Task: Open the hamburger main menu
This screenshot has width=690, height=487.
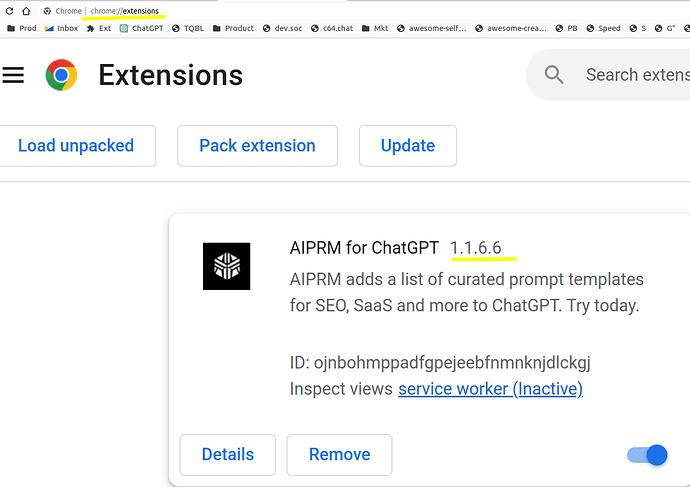Action: [x=13, y=75]
